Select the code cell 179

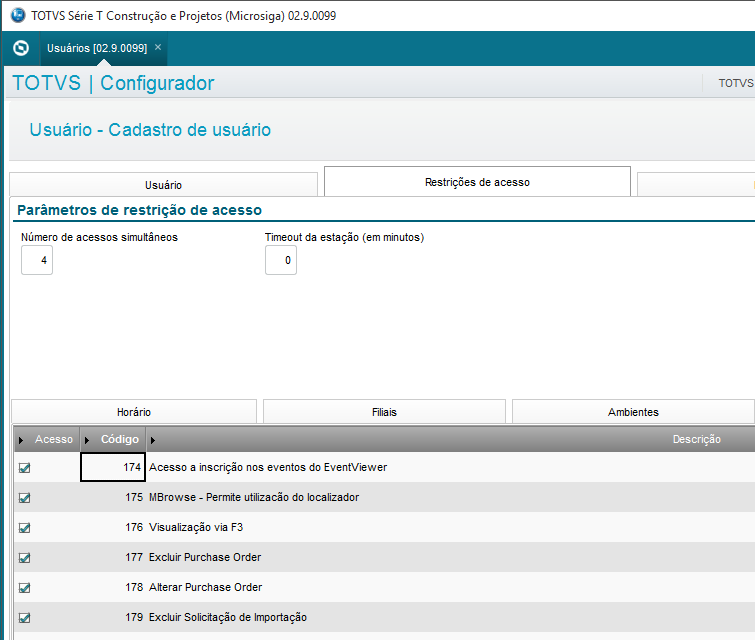[x=113, y=617]
